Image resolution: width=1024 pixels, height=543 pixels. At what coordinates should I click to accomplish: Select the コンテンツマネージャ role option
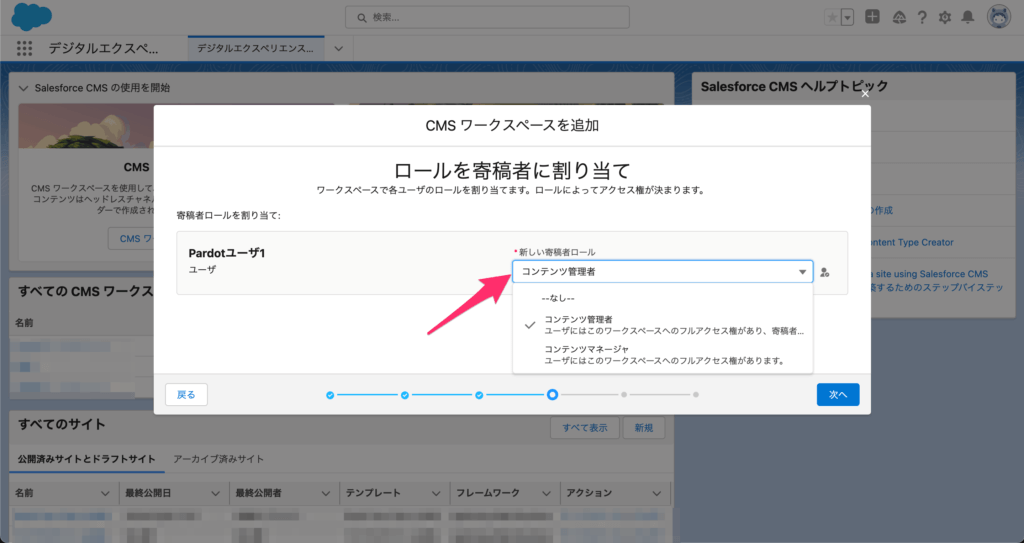click(662, 355)
